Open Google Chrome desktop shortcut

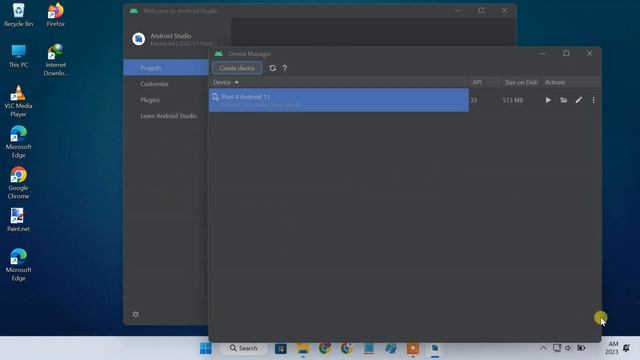[18, 183]
